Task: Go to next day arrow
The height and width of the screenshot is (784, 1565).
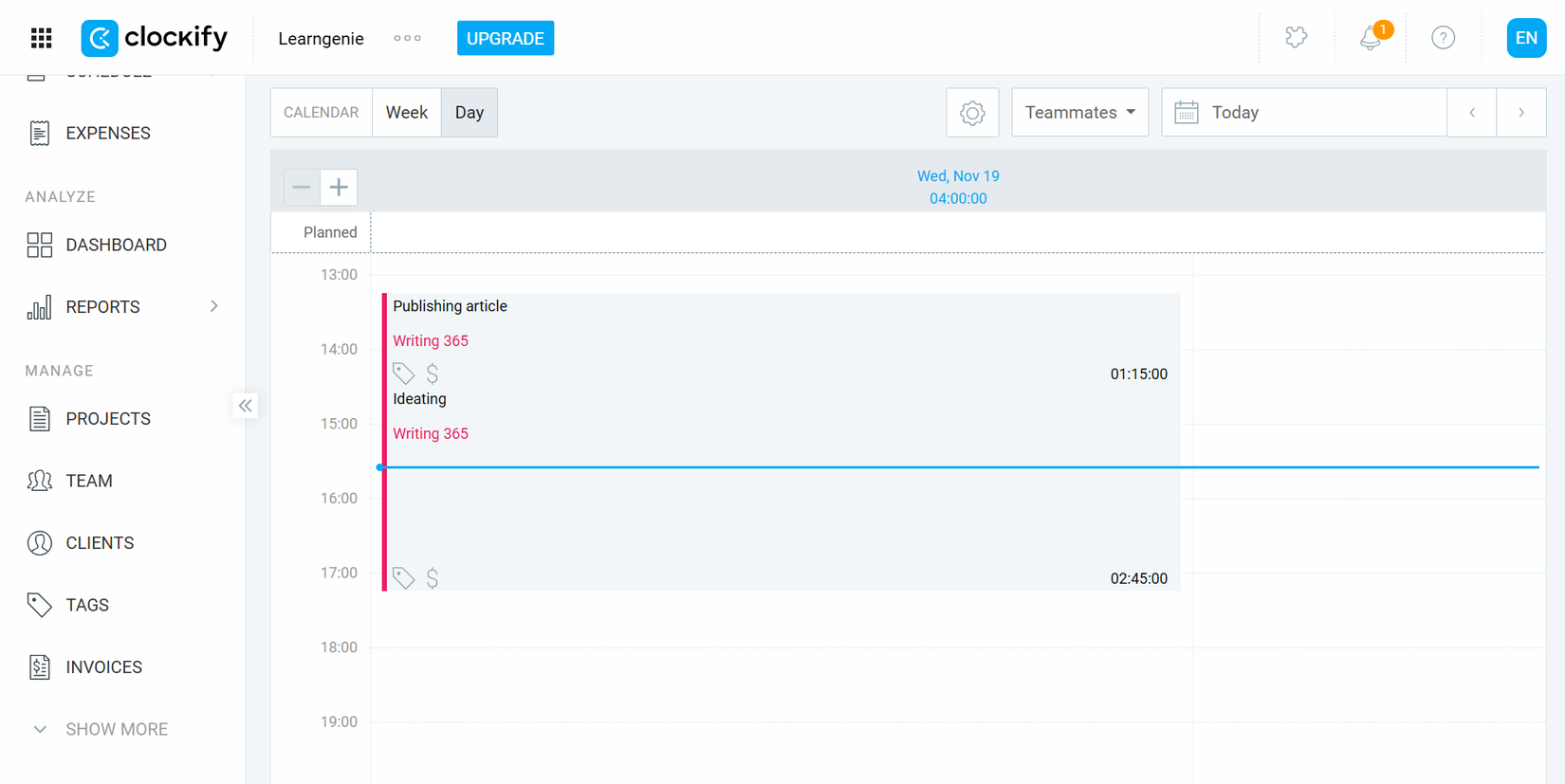Action: tap(1521, 113)
